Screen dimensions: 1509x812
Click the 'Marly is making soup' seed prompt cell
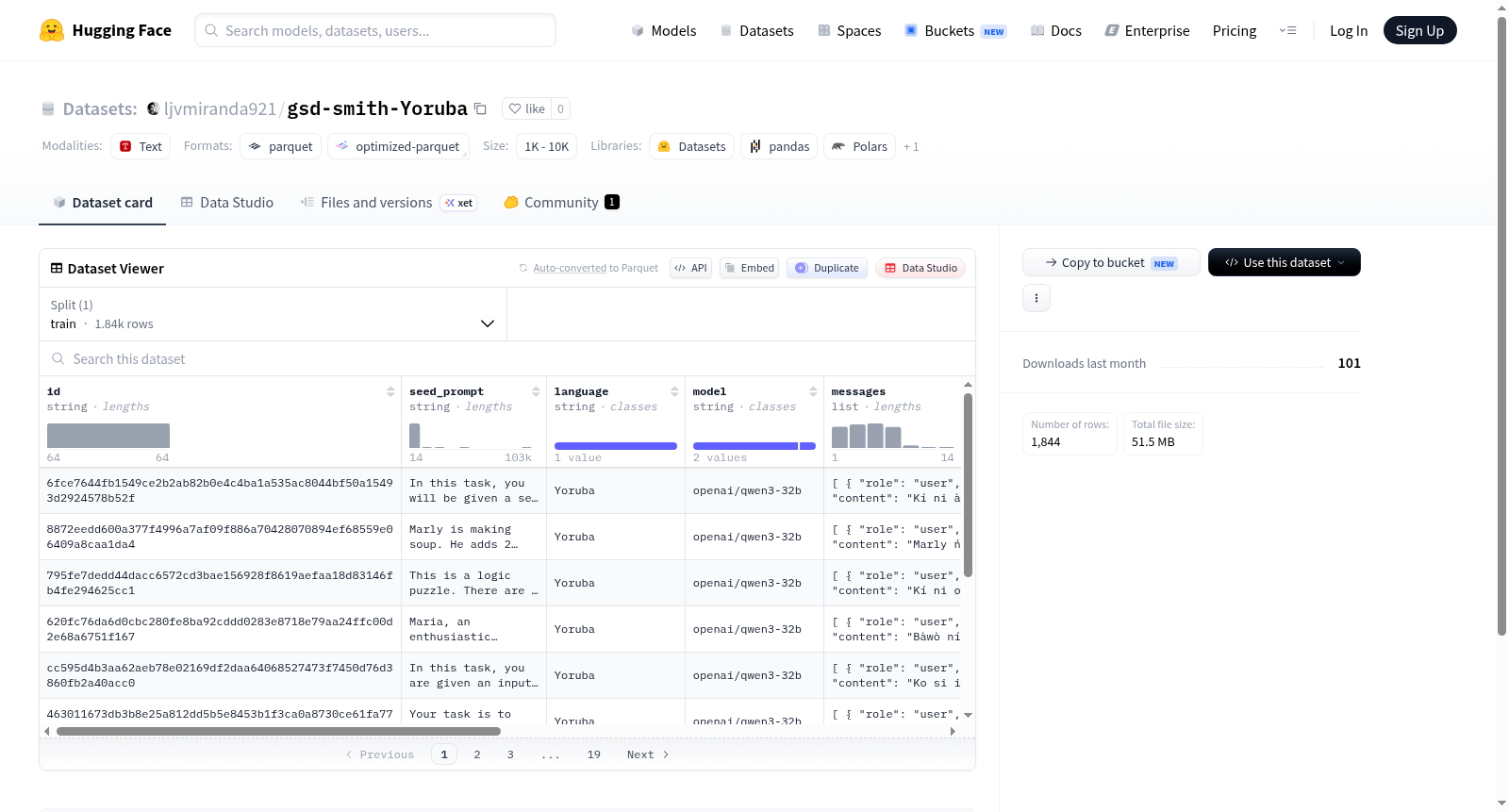coord(473,537)
